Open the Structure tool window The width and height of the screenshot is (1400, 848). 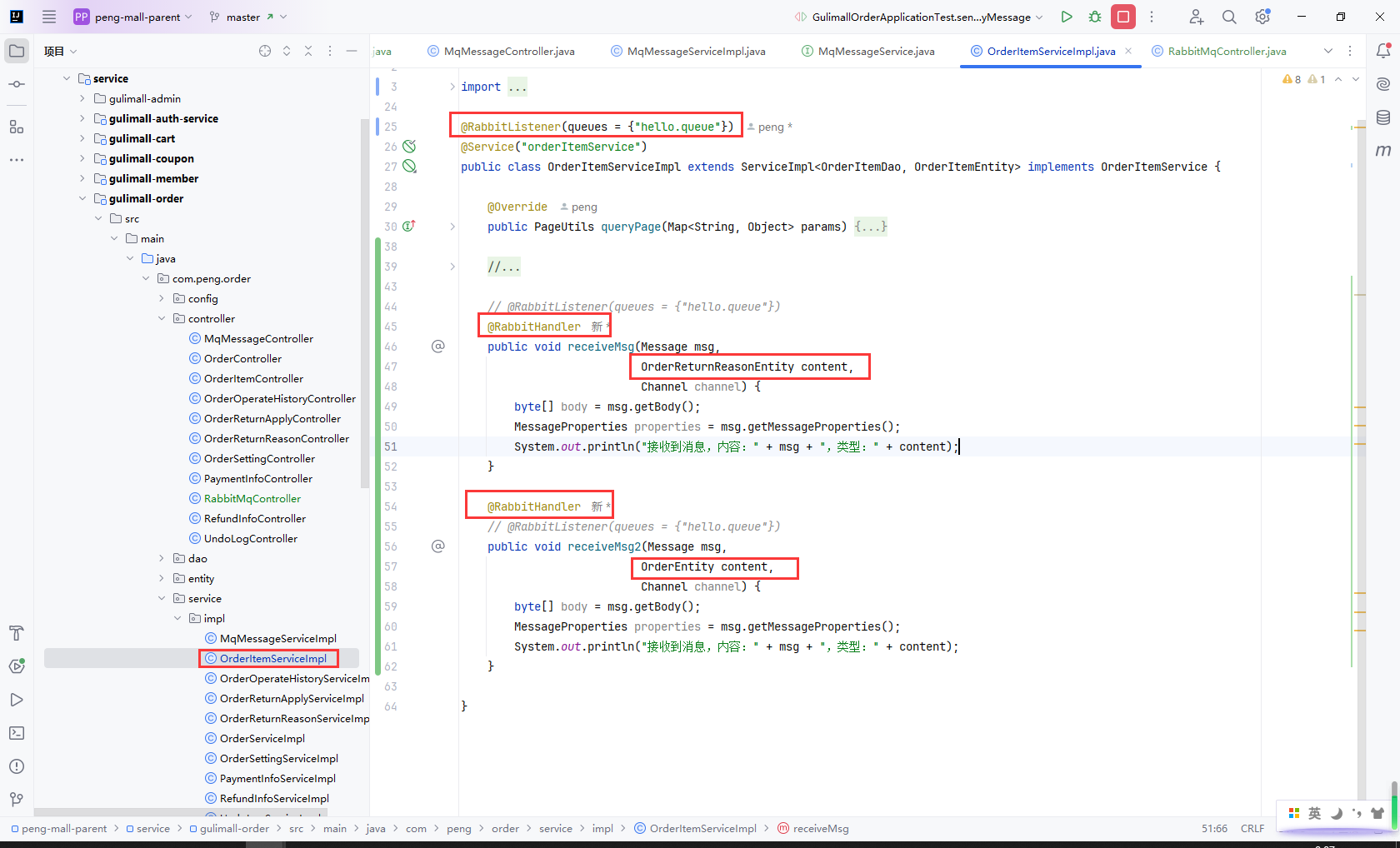pos(17,127)
